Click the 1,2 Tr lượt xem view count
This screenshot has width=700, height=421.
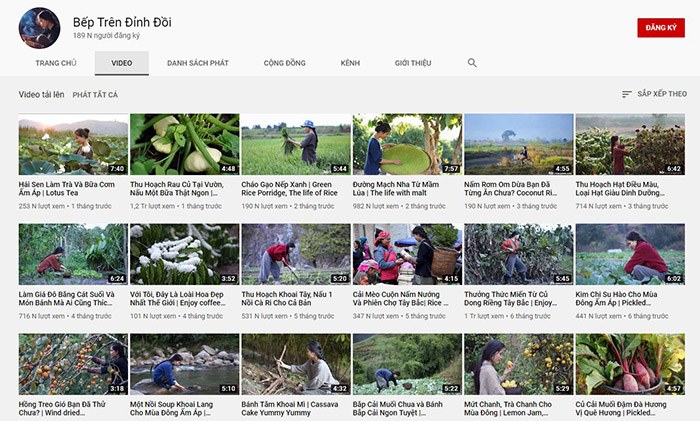coord(153,206)
